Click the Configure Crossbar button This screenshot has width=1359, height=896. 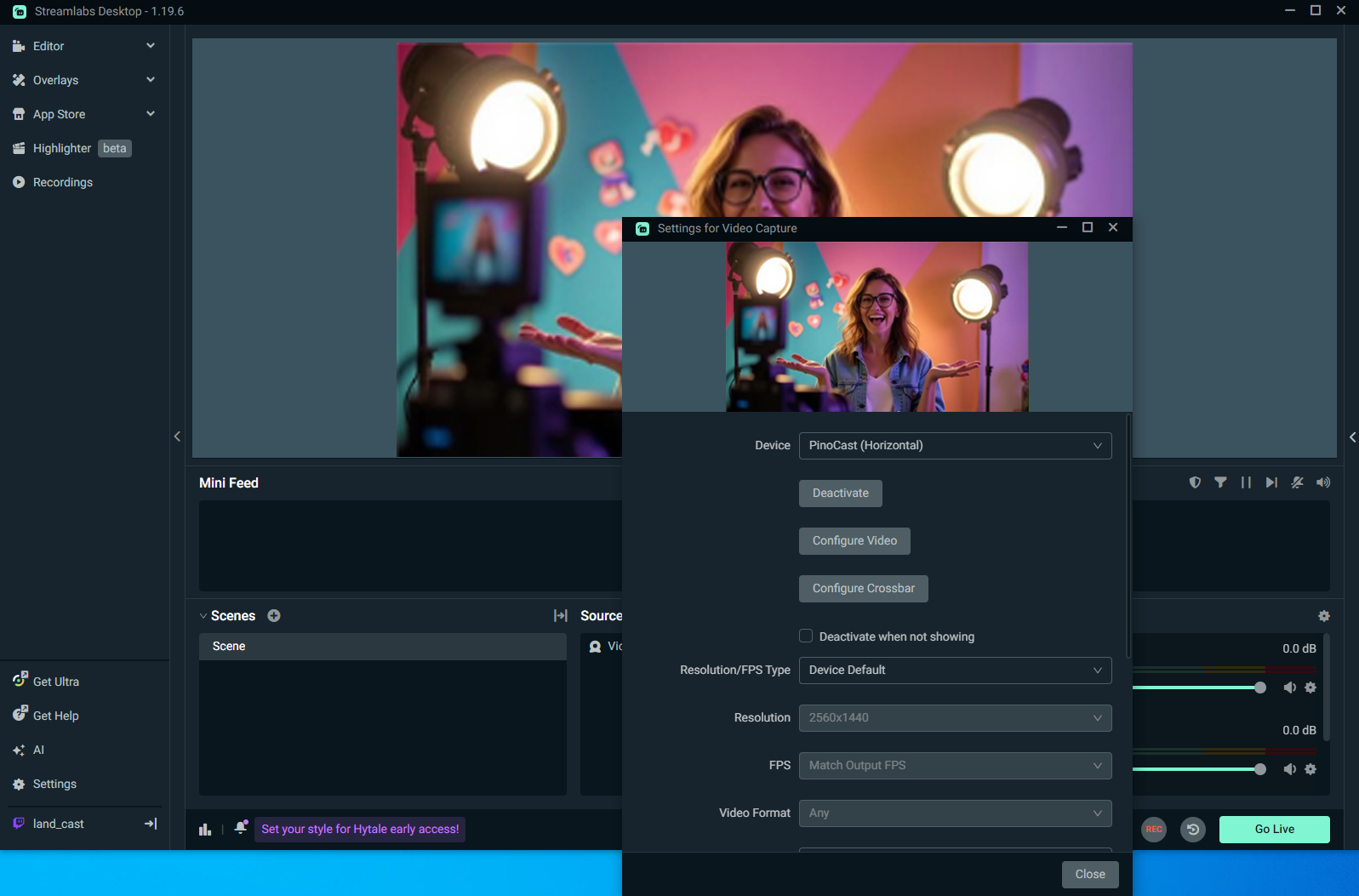864,589
